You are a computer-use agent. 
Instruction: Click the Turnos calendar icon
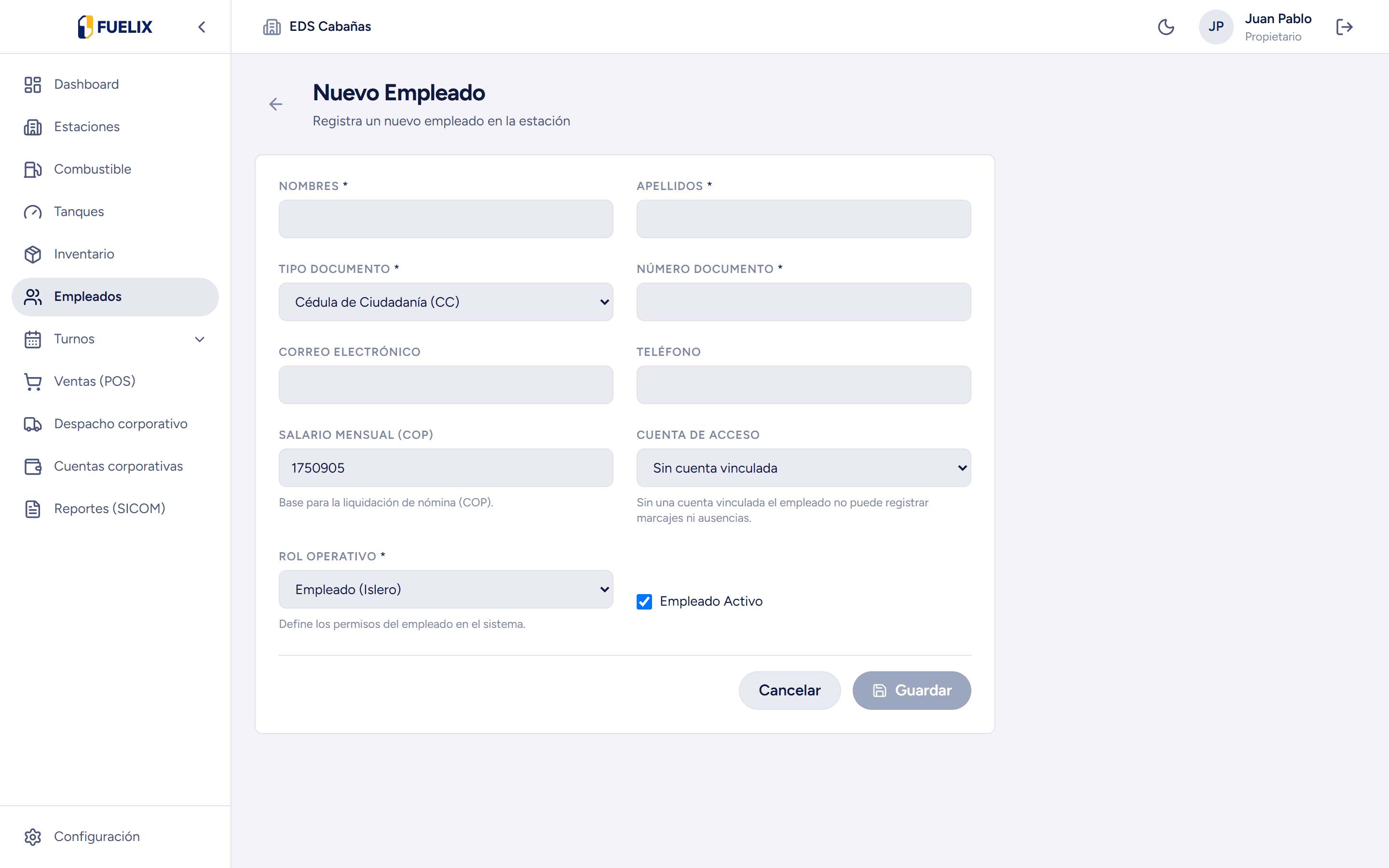point(33,339)
